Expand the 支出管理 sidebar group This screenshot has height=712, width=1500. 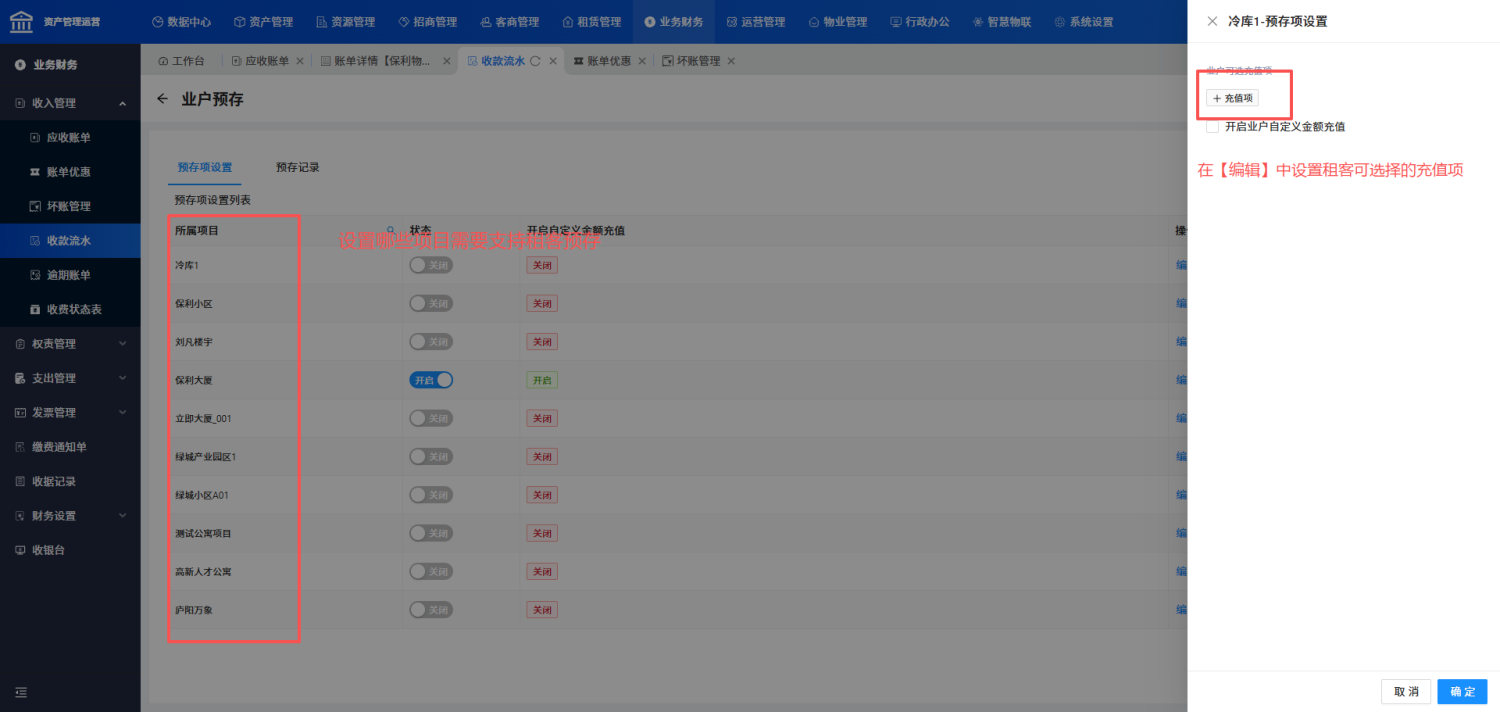coord(70,378)
